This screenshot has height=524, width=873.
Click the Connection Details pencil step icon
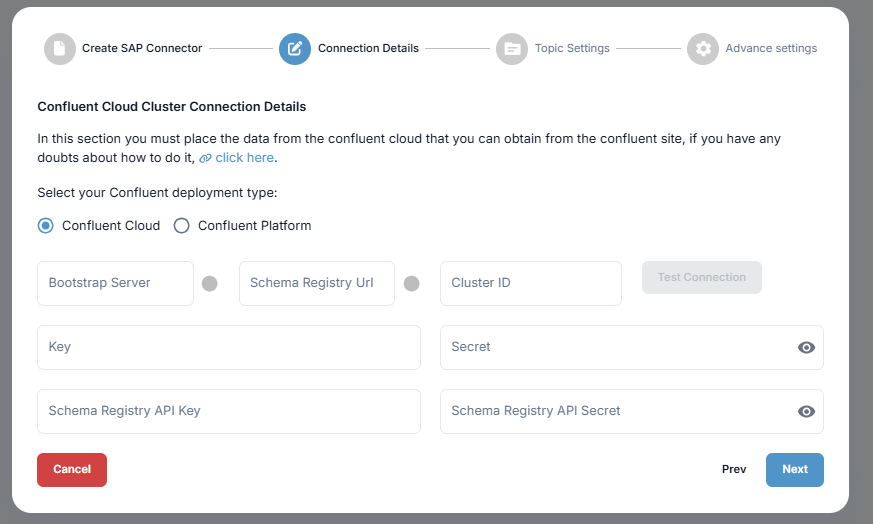(x=295, y=48)
